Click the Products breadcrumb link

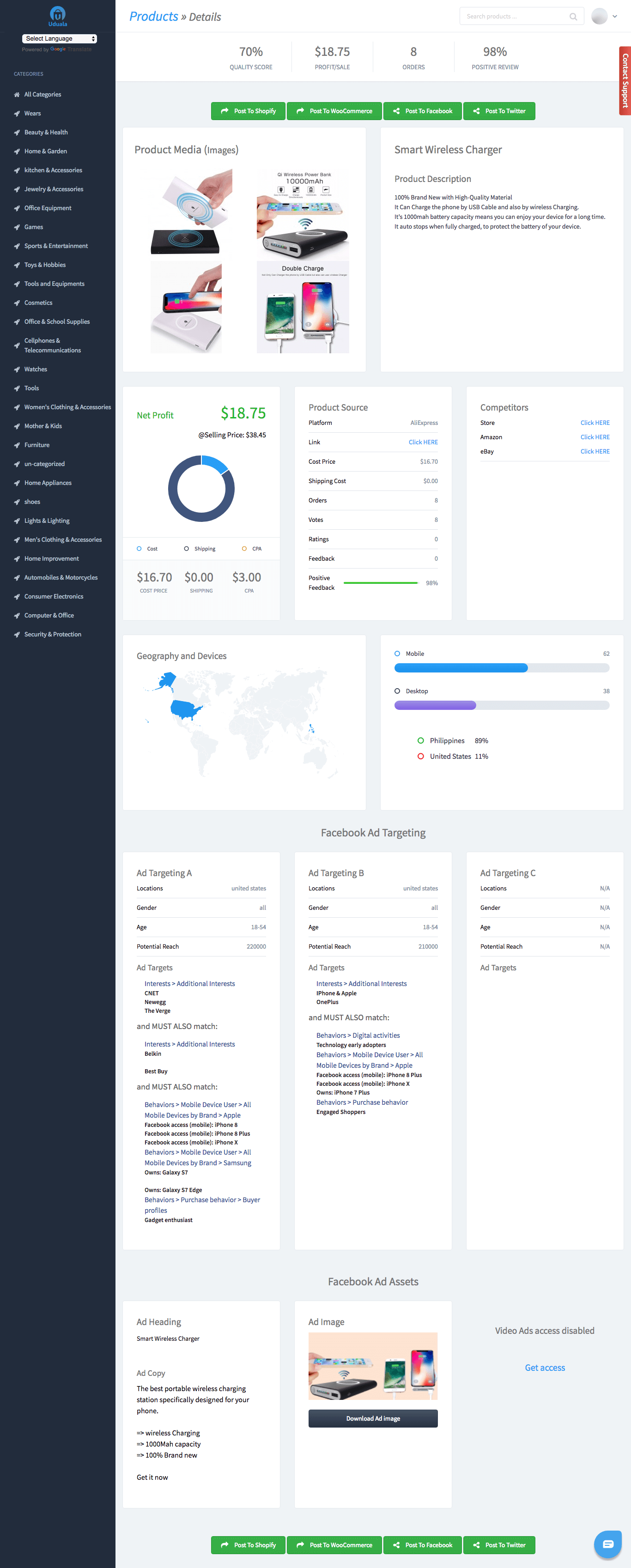point(153,17)
